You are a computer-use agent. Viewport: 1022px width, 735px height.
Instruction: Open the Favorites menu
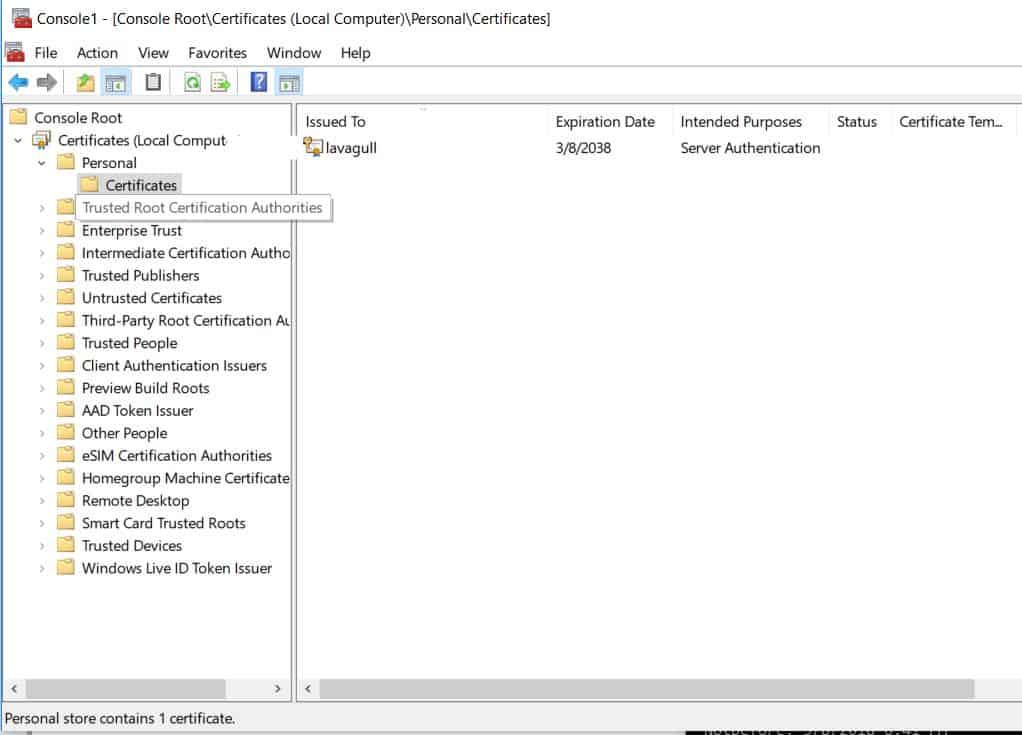(217, 53)
